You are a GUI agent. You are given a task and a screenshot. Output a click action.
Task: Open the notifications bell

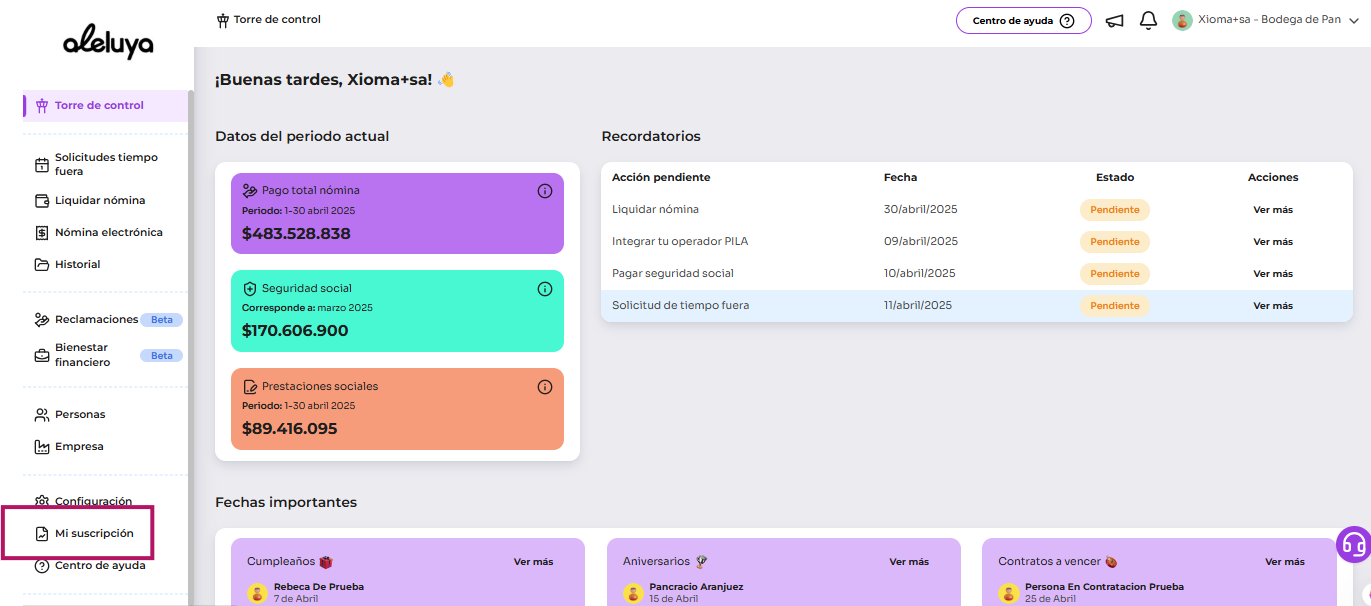1148,21
